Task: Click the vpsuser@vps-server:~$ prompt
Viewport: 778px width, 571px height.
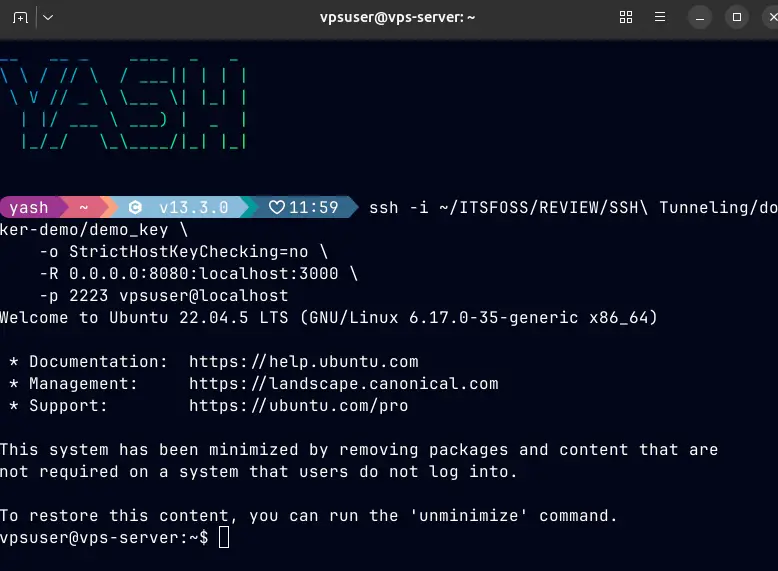Action: click(x=104, y=538)
